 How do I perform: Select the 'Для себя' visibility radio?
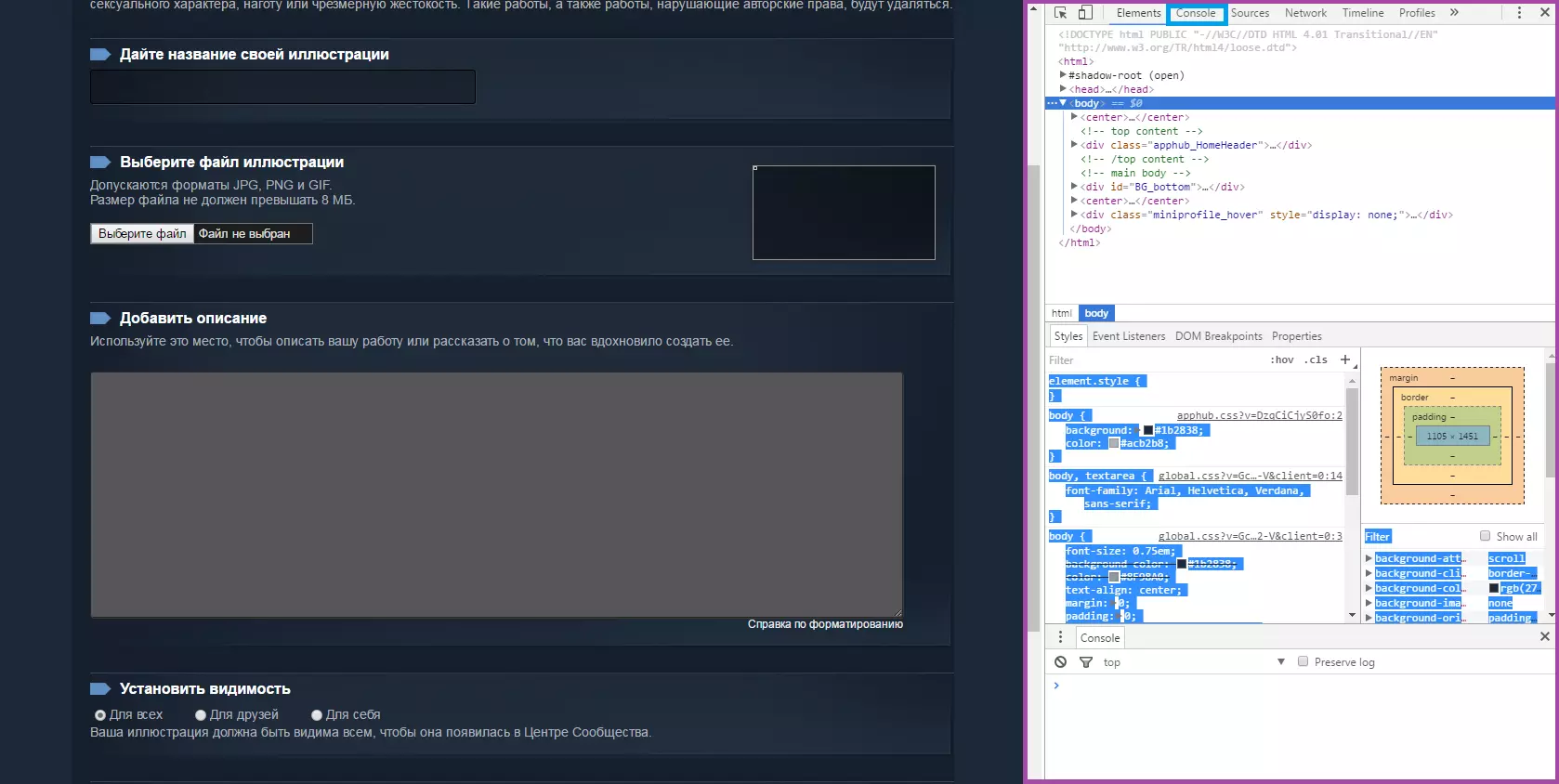coord(317,715)
